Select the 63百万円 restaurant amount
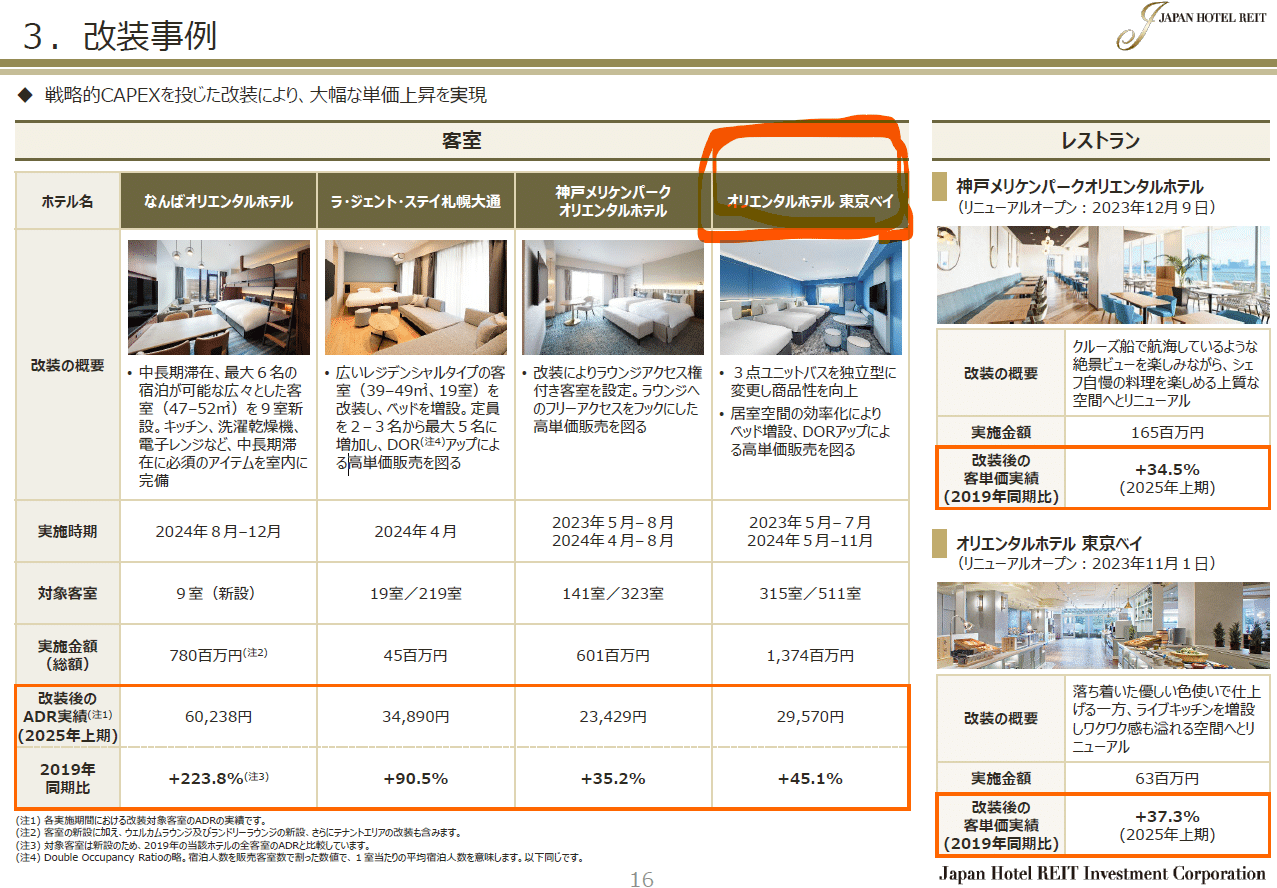Image resolution: width=1277 pixels, height=888 pixels. [1167, 777]
